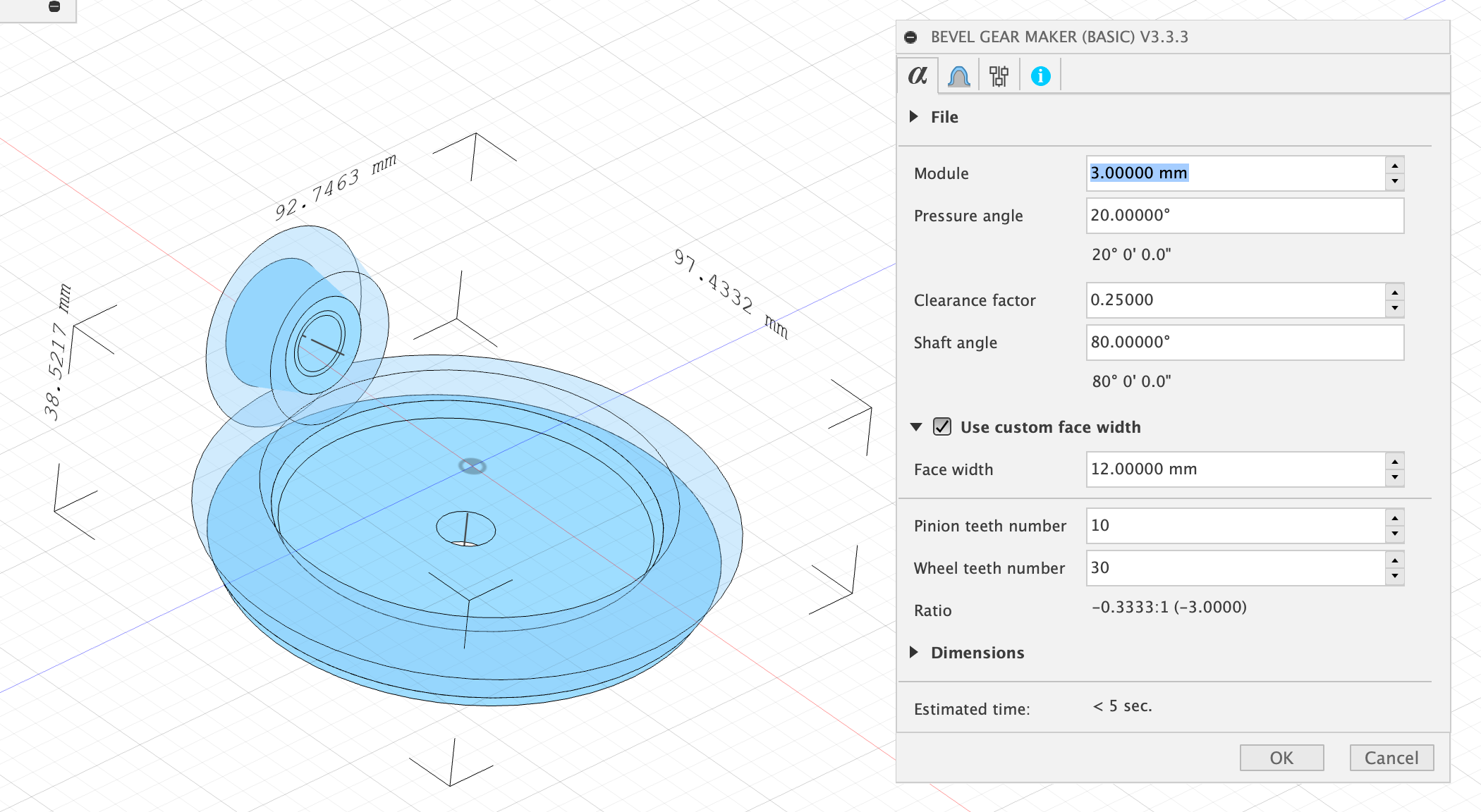Expand the File section
The width and height of the screenshot is (1481, 812).
(914, 116)
